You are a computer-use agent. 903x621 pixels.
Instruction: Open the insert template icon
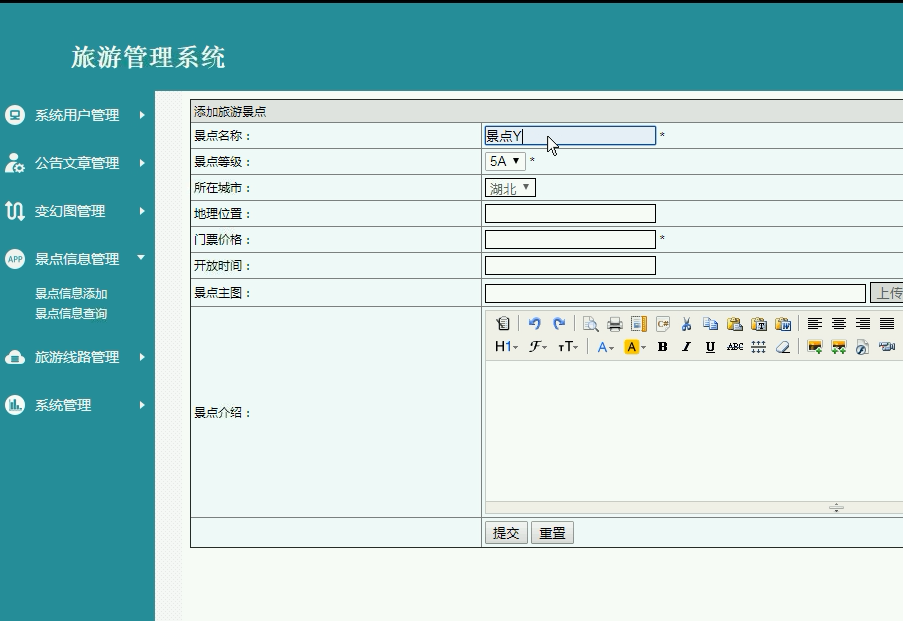(x=639, y=324)
